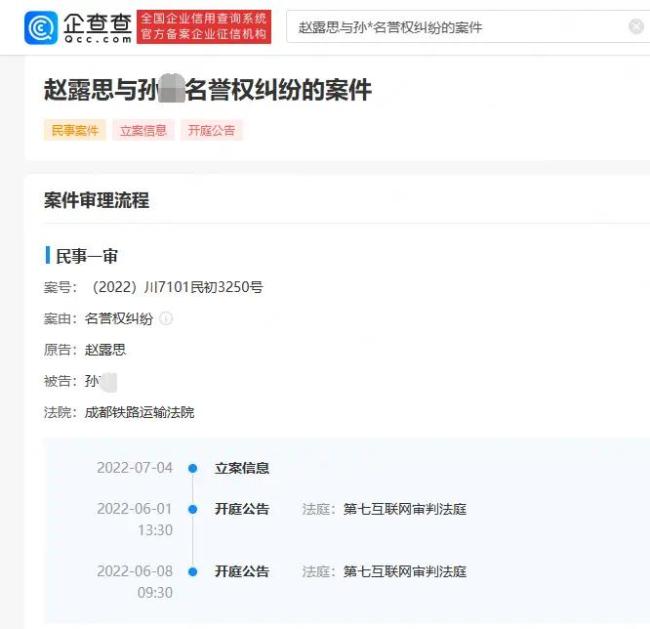Viewport: 650px width, 629px height.
Task: Click the 案件审理流程 section heading
Action: 97,200
